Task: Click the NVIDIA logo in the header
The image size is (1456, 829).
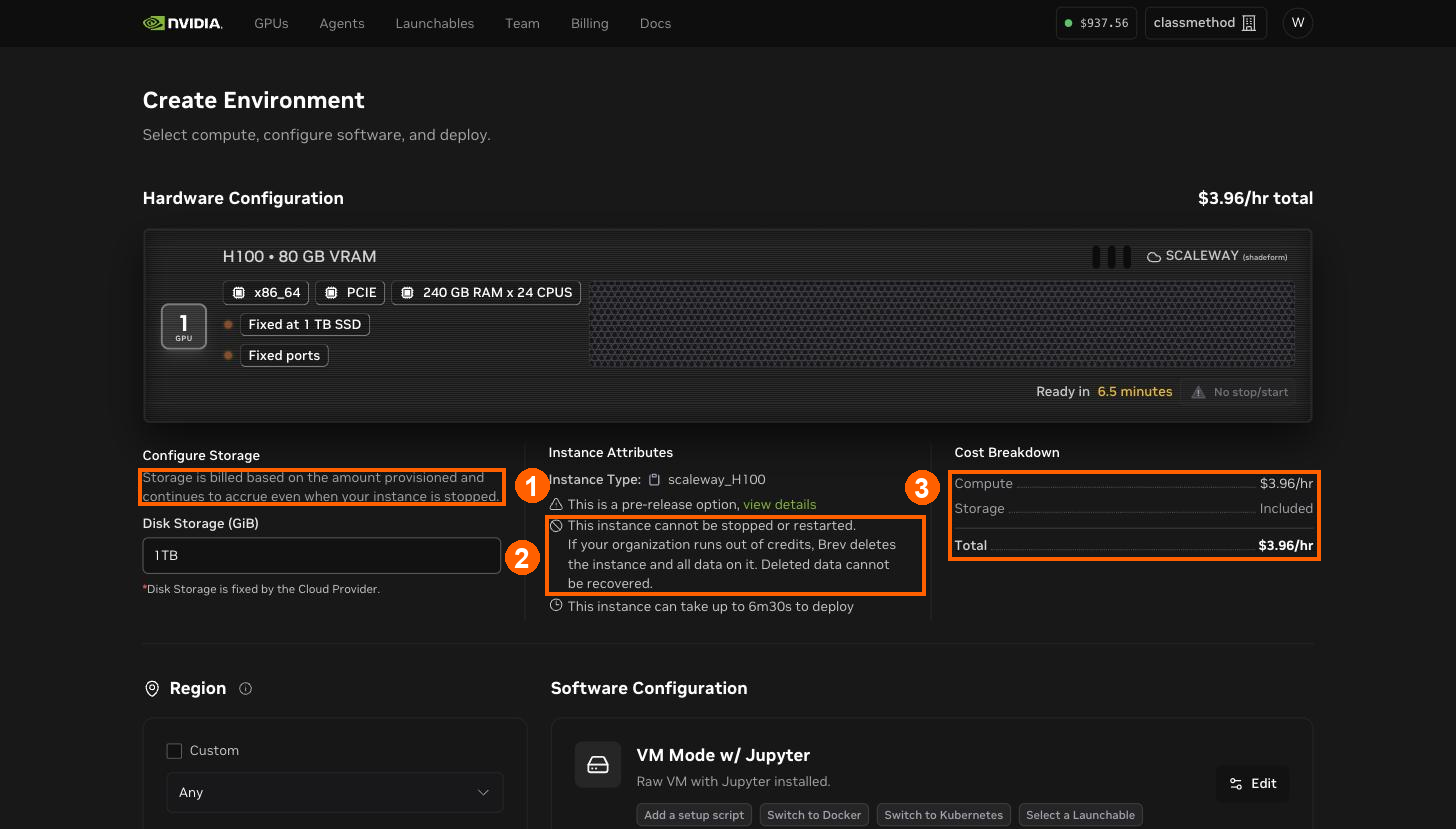Action: (x=183, y=23)
